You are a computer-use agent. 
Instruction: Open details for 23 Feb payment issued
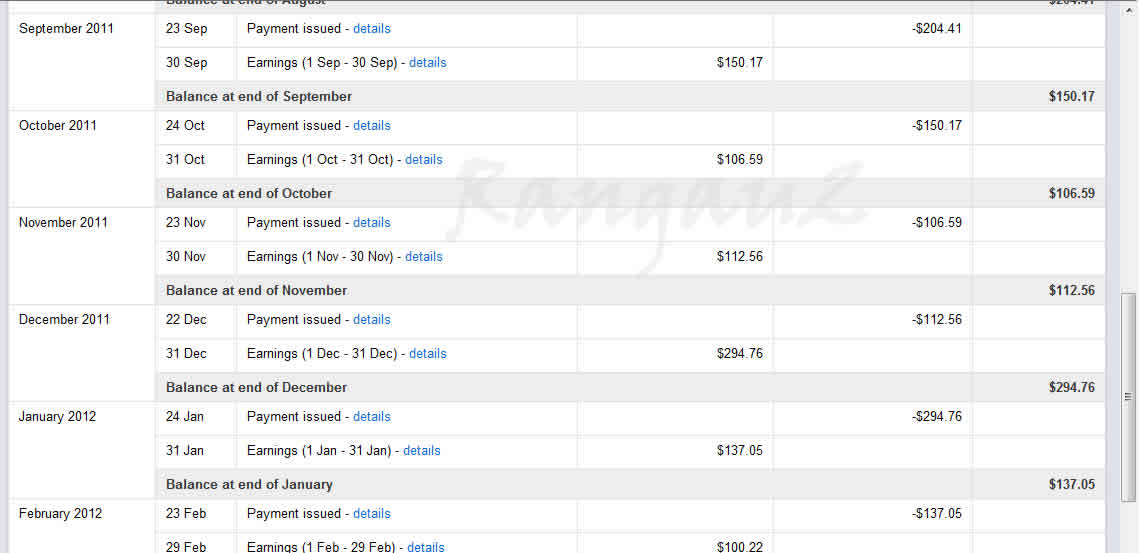[371, 514]
